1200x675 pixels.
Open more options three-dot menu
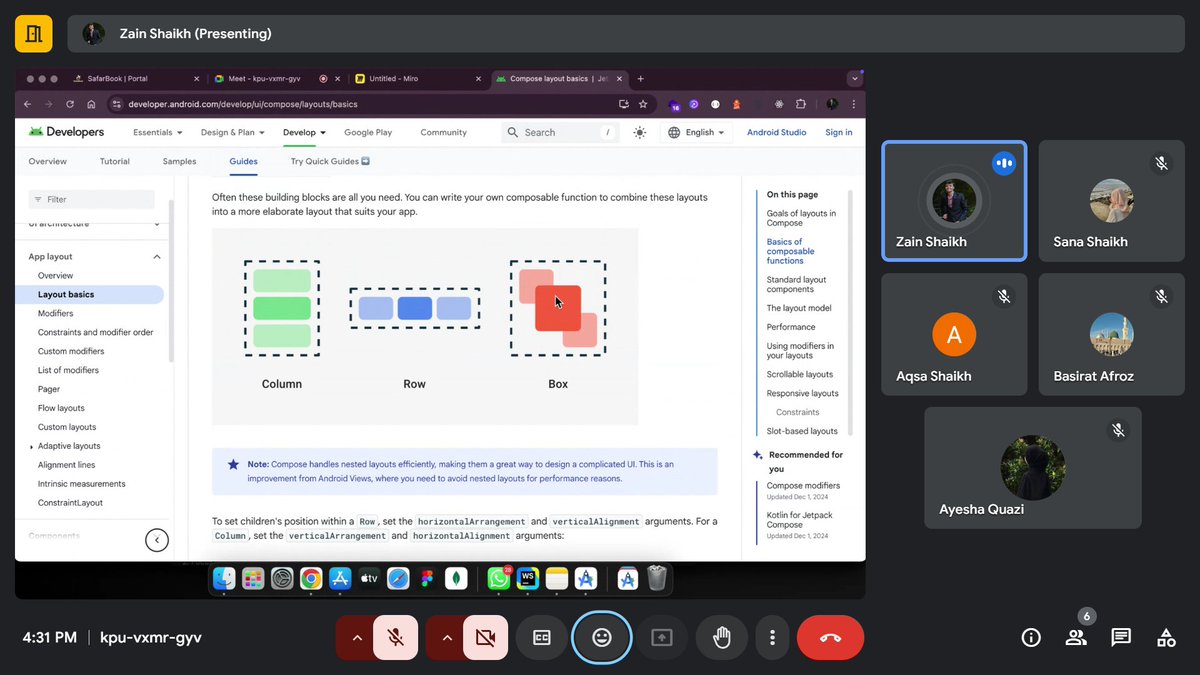pos(772,637)
